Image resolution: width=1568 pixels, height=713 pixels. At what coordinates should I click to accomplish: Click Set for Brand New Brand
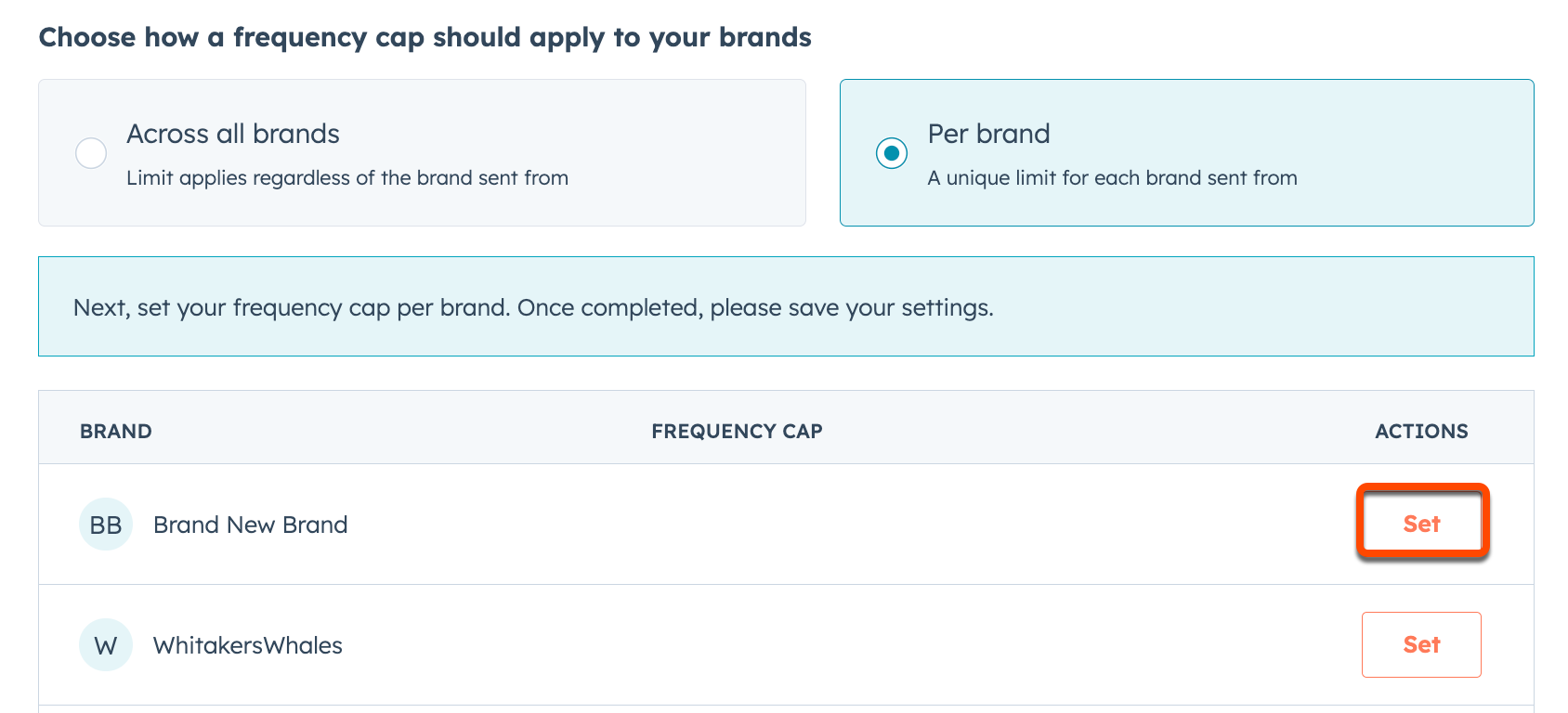1421,524
